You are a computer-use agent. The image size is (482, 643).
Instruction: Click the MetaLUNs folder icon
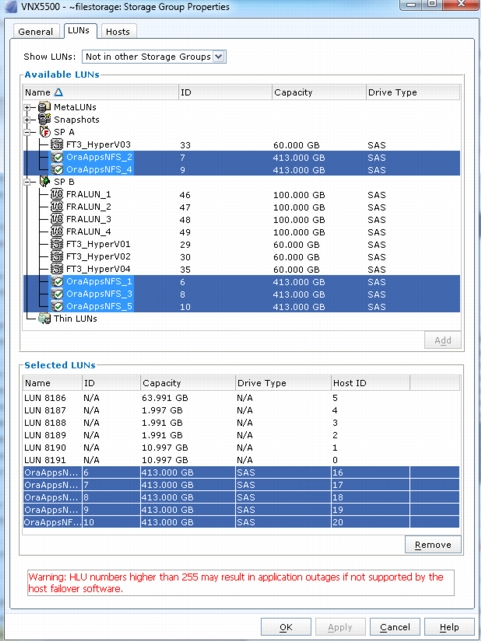(44, 107)
